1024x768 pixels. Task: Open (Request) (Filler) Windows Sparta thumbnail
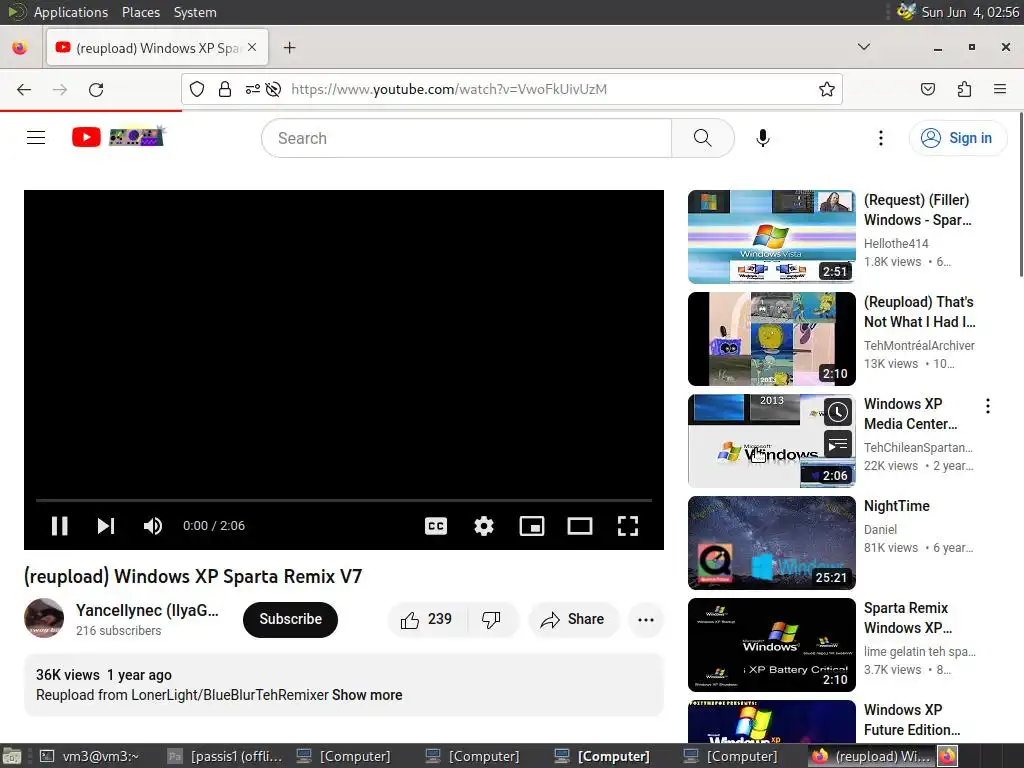tap(772, 237)
